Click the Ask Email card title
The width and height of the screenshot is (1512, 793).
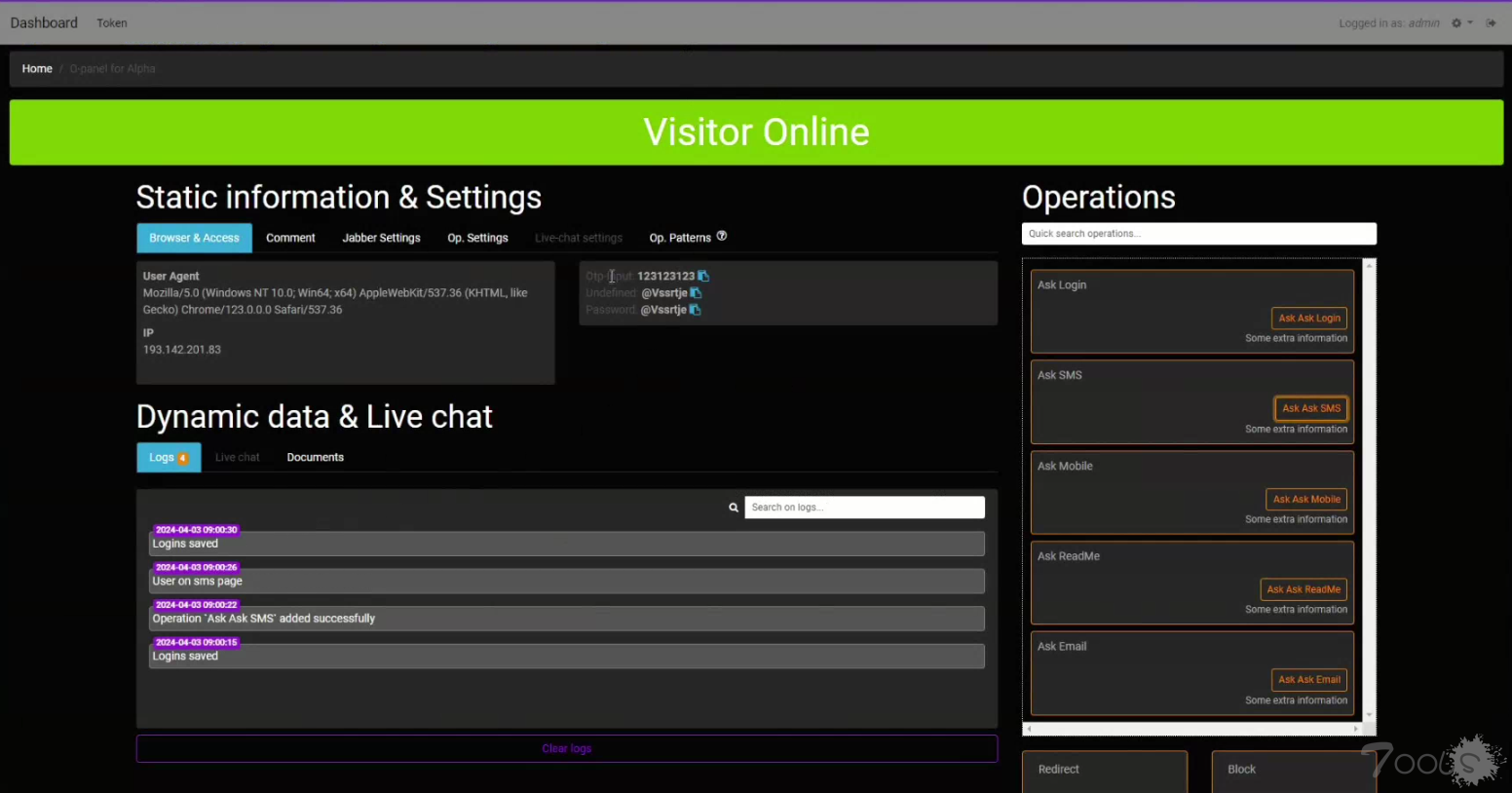point(1062,647)
